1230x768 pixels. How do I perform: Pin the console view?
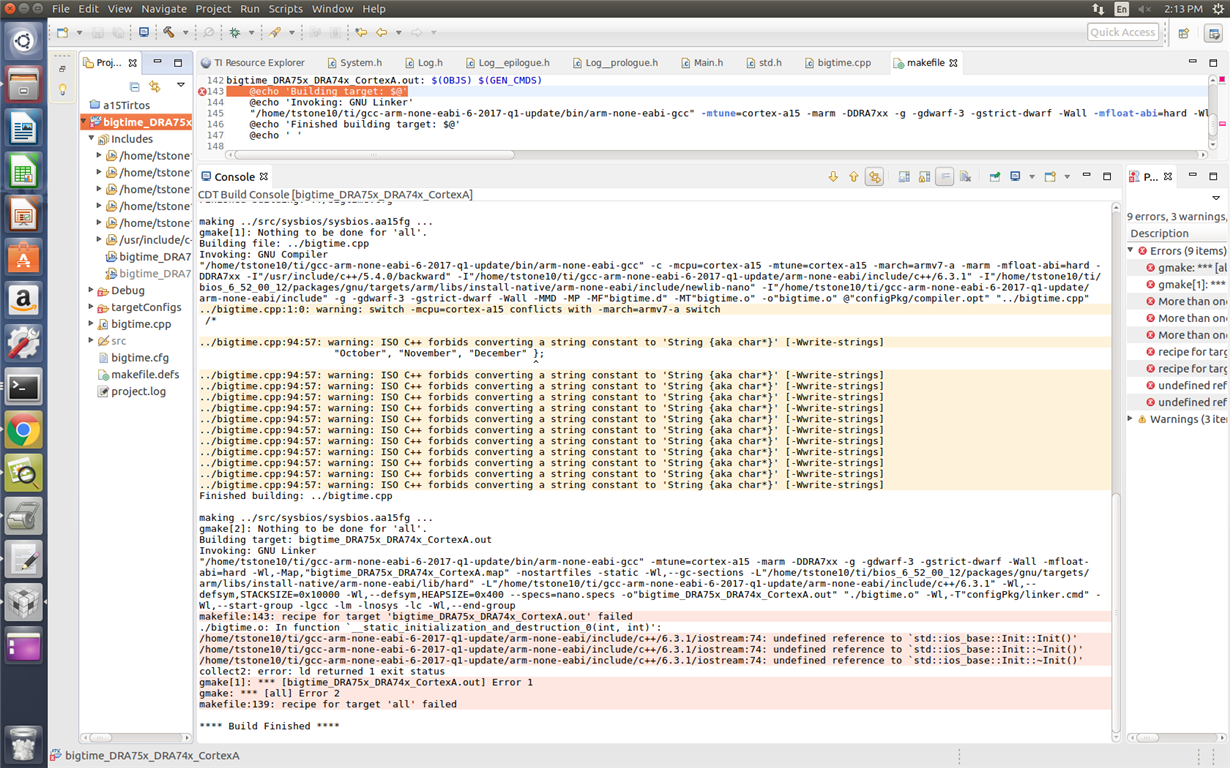(x=995, y=177)
